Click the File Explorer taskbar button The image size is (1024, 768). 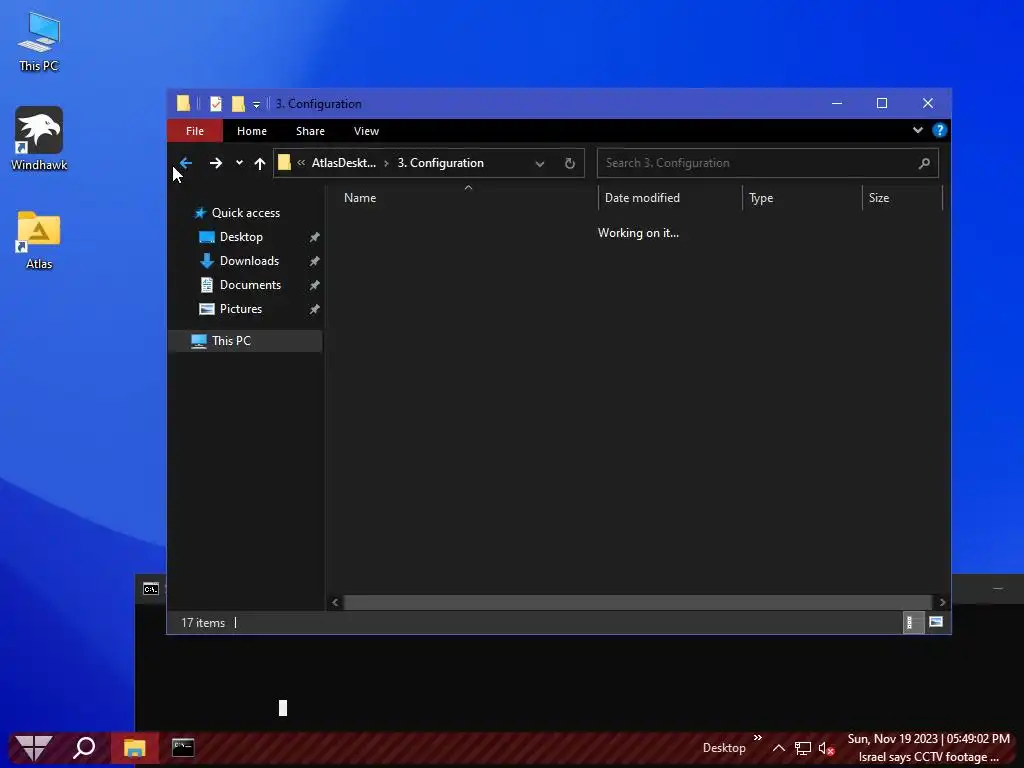pos(135,748)
